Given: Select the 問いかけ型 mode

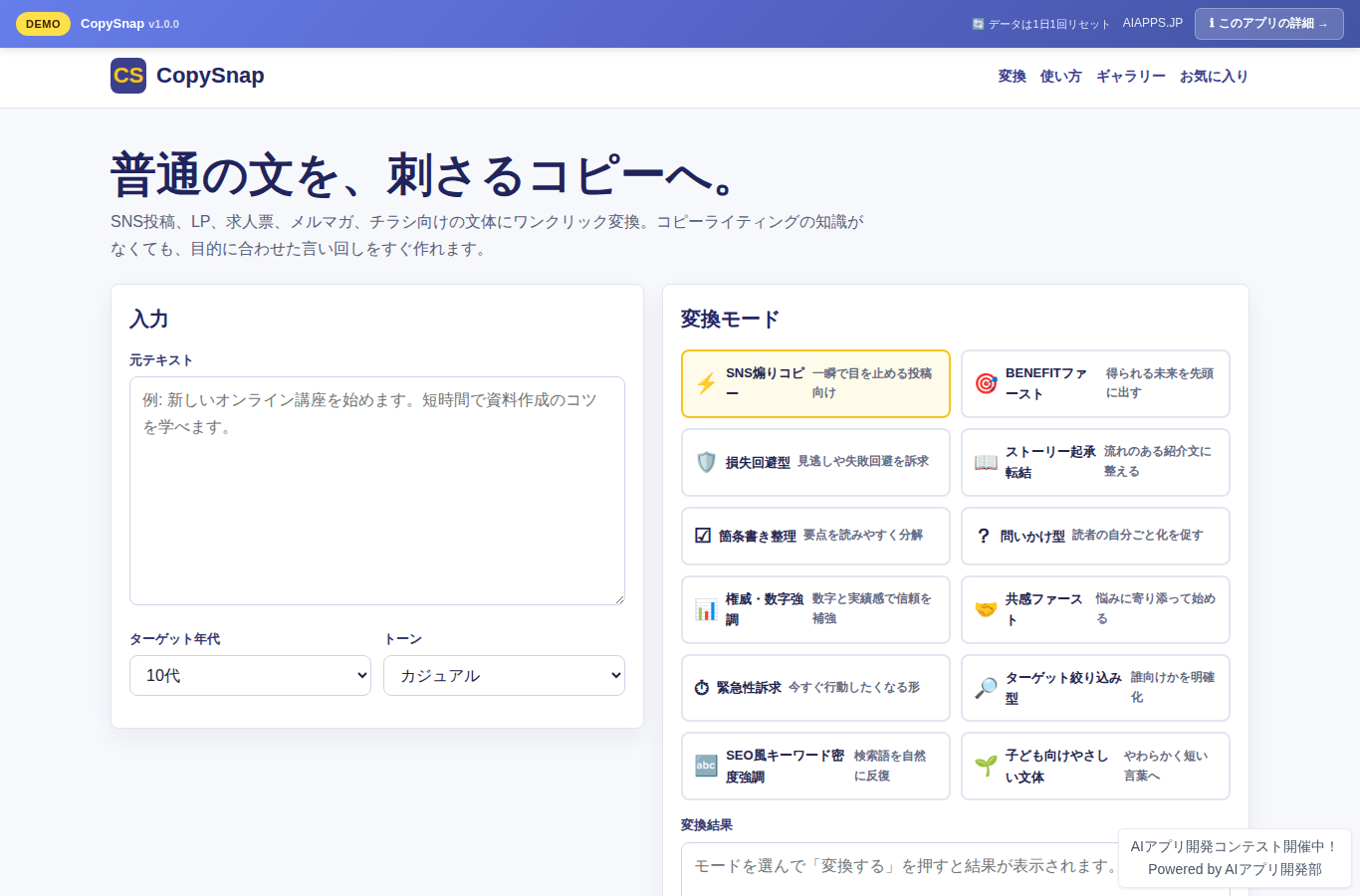Looking at the screenshot, I should (x=1095, y=536).
